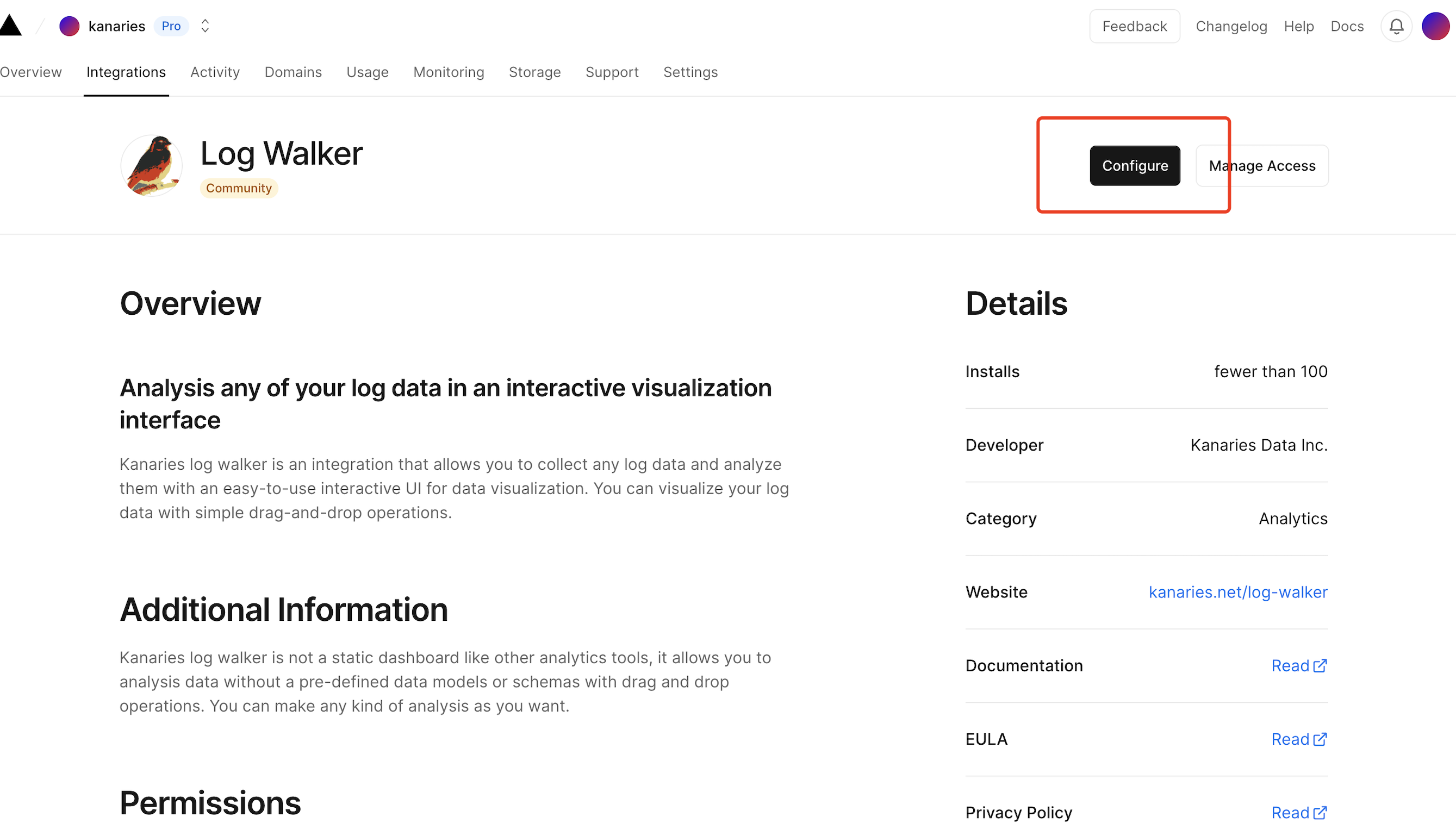
Task: Click the Log Walker bird logo
Action: (x=152, y=166)
